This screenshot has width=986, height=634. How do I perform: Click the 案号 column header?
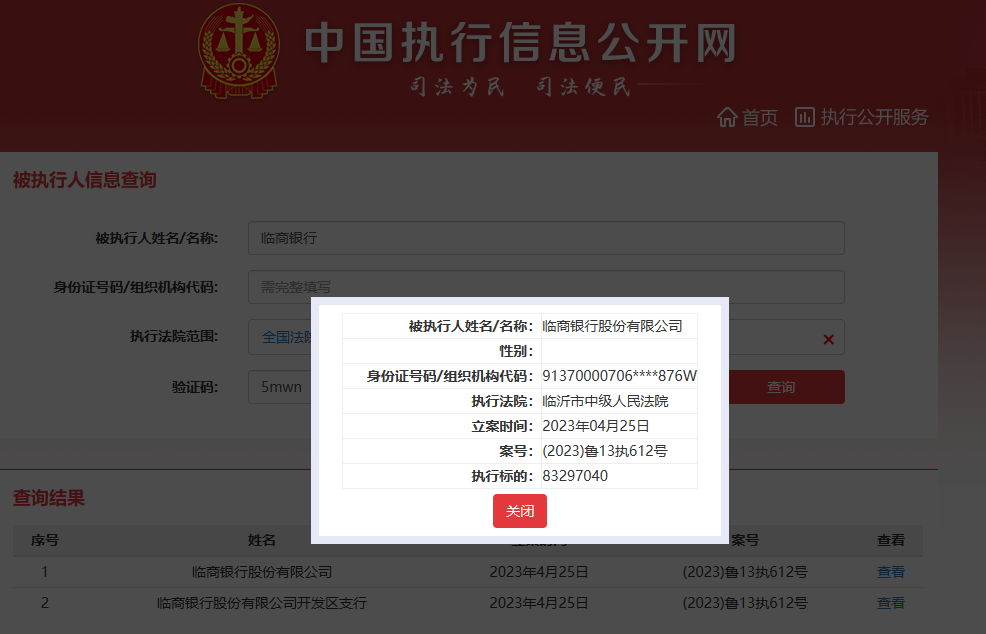click(x=745, y=540)
